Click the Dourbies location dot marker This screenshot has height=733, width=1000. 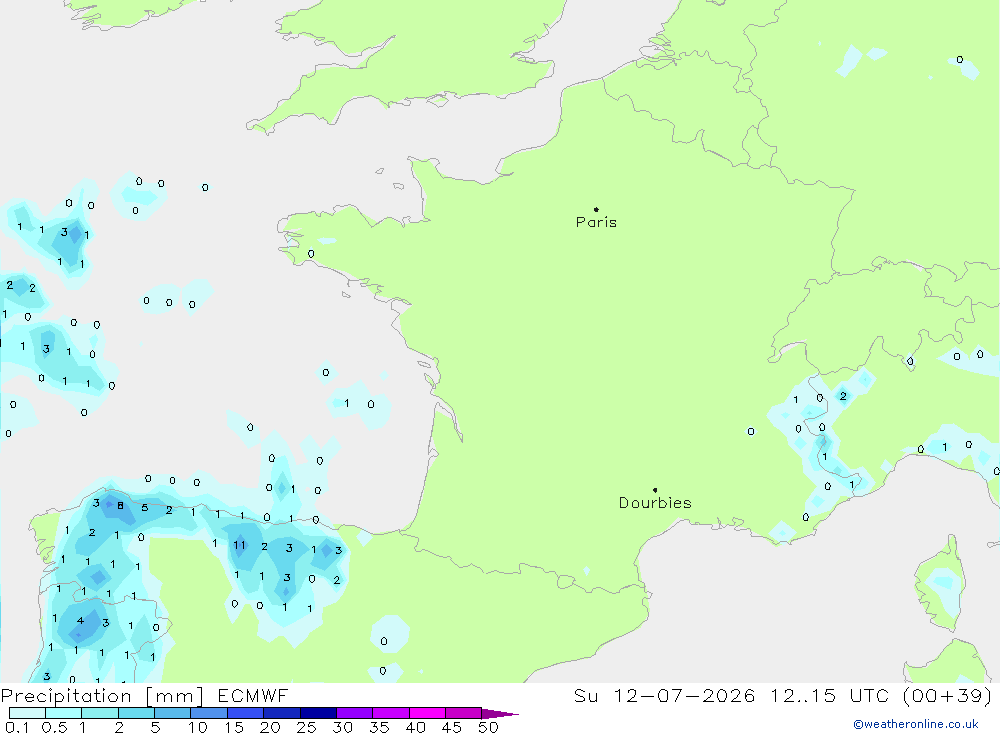pos(655,490)
